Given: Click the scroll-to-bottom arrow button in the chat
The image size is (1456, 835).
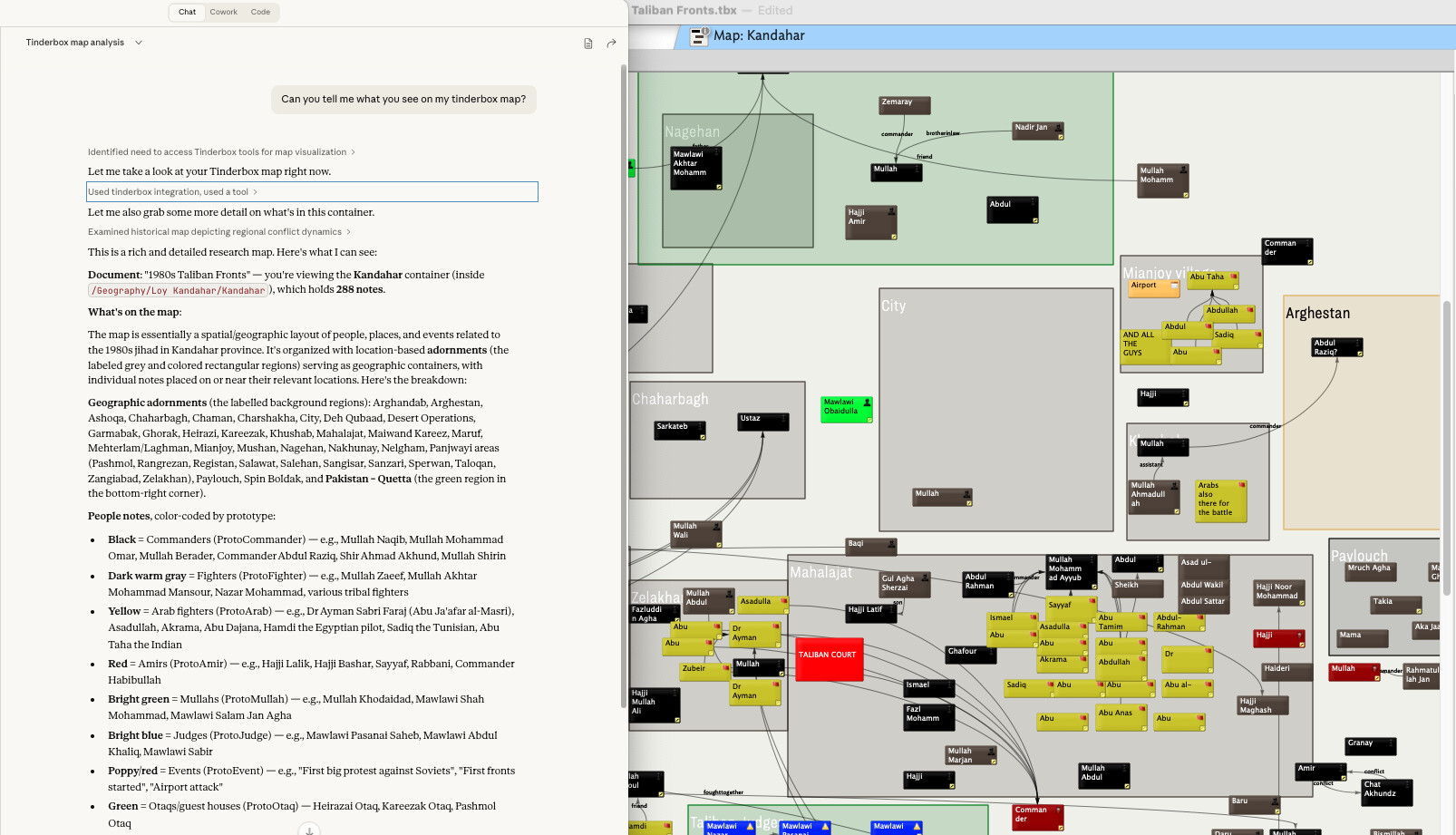Looking at the screenshot, I should click(x=309, y=830).
